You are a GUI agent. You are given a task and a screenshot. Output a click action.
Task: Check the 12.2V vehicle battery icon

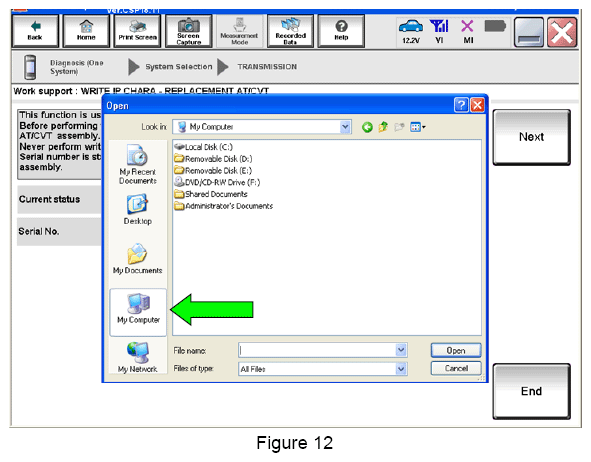pyautogui.click(x=411, y=31)
